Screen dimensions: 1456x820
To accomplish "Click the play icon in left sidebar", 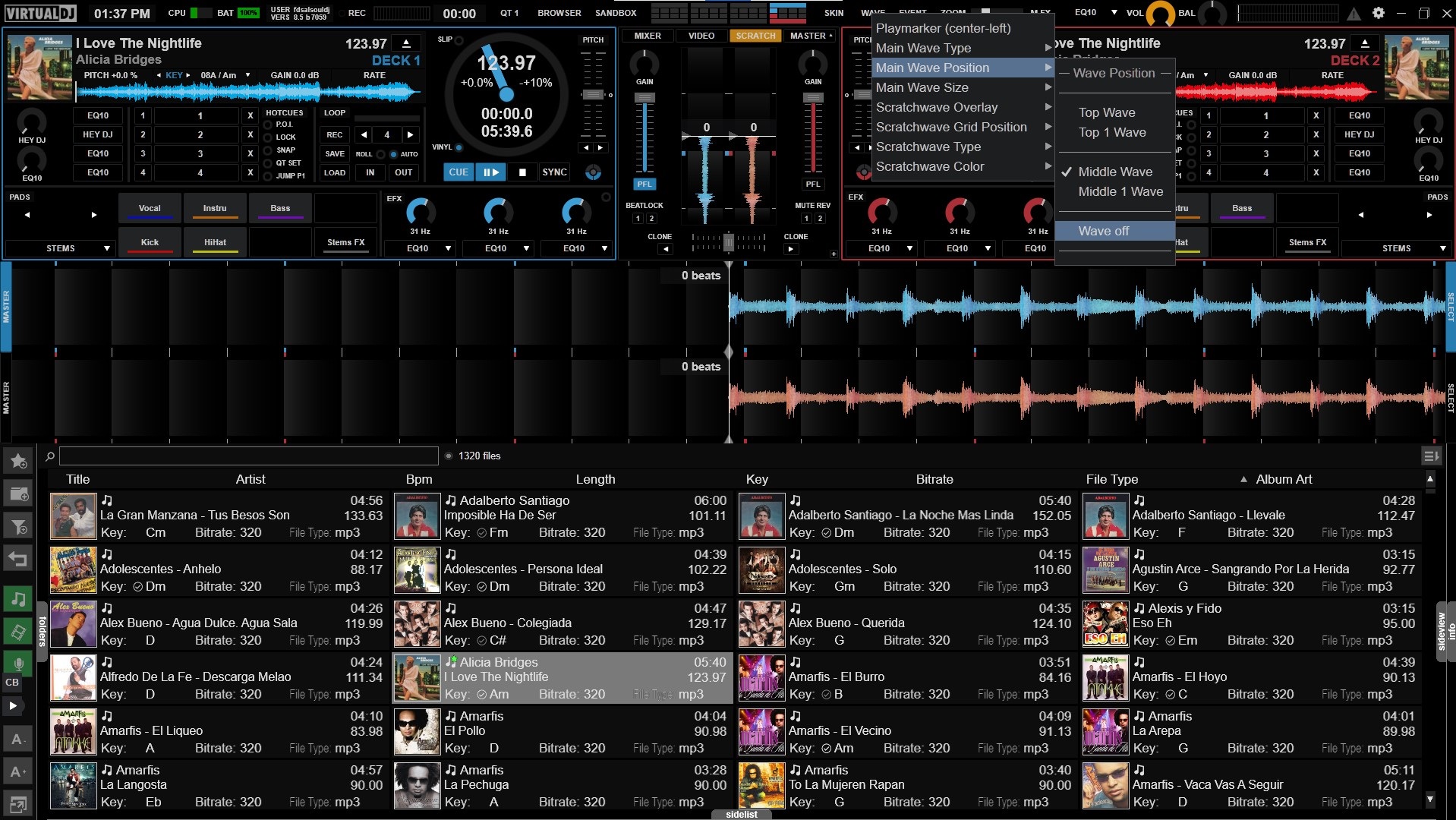I will 13,705.
